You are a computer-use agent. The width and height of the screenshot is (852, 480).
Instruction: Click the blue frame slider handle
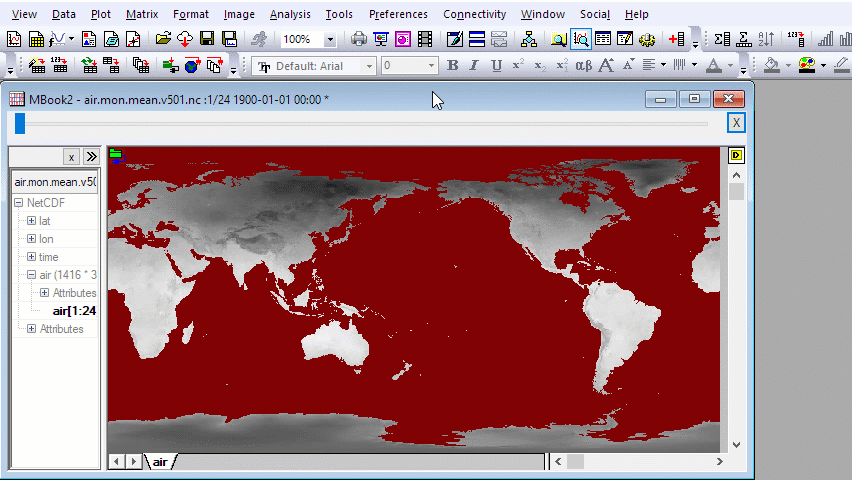coord(20,123)
